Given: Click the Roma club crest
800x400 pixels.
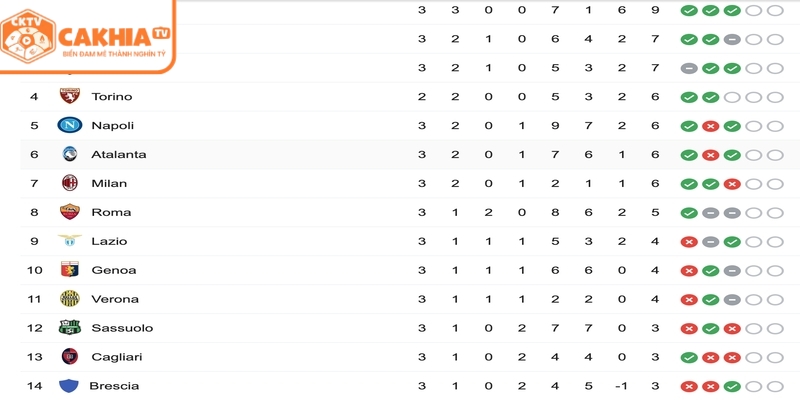Looking at the screenshot, I should pyautogui.click(x=69, y=212).
